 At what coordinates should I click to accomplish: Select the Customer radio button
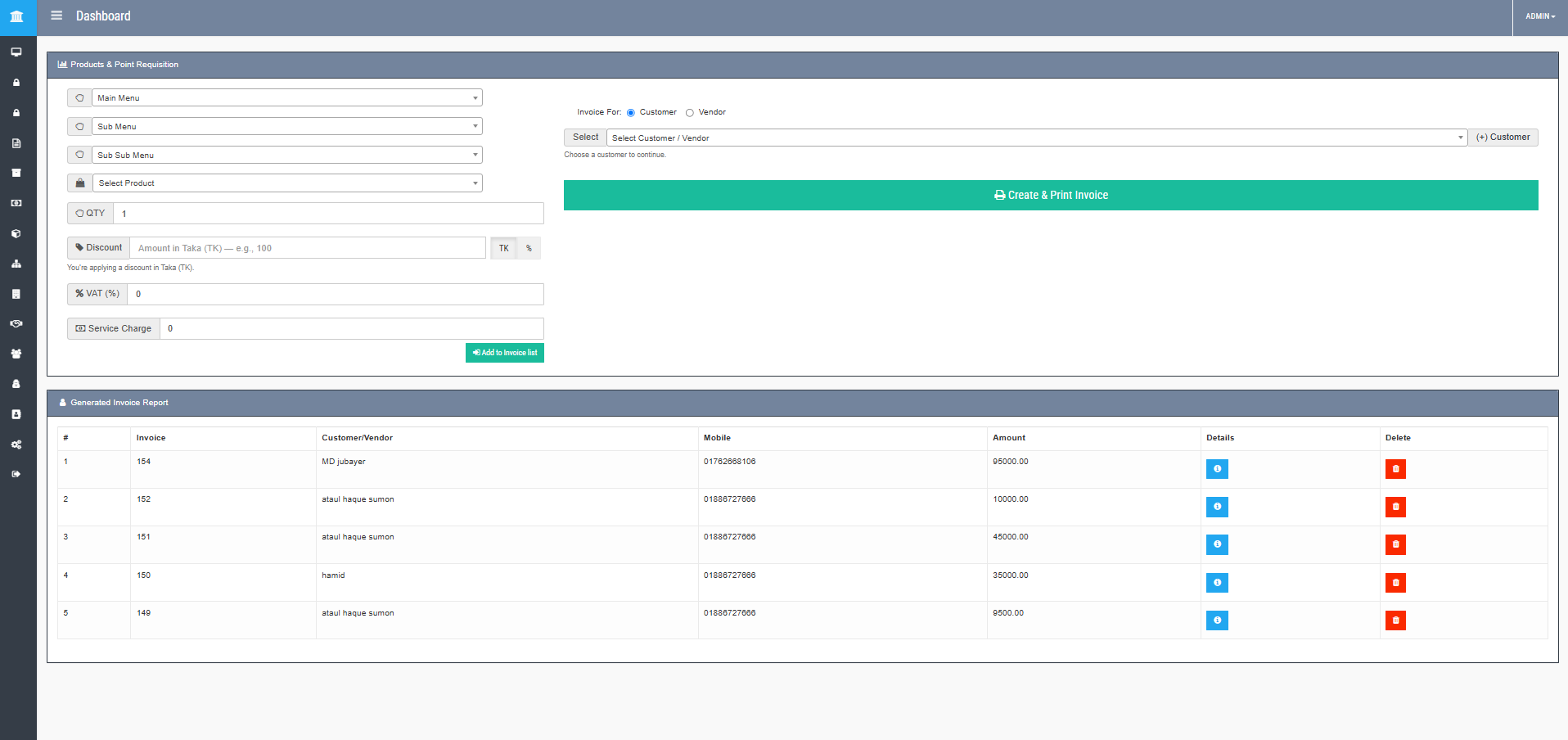[x=631, y=113]
